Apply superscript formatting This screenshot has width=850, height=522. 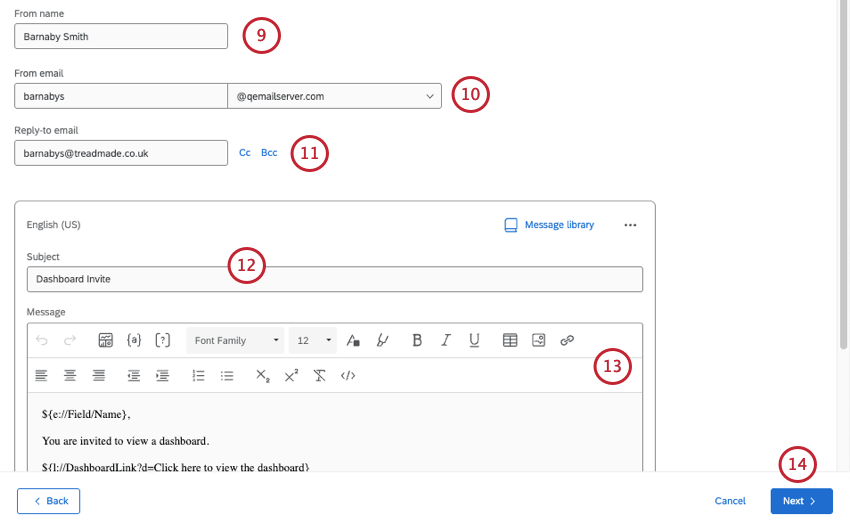click(291, 376)
